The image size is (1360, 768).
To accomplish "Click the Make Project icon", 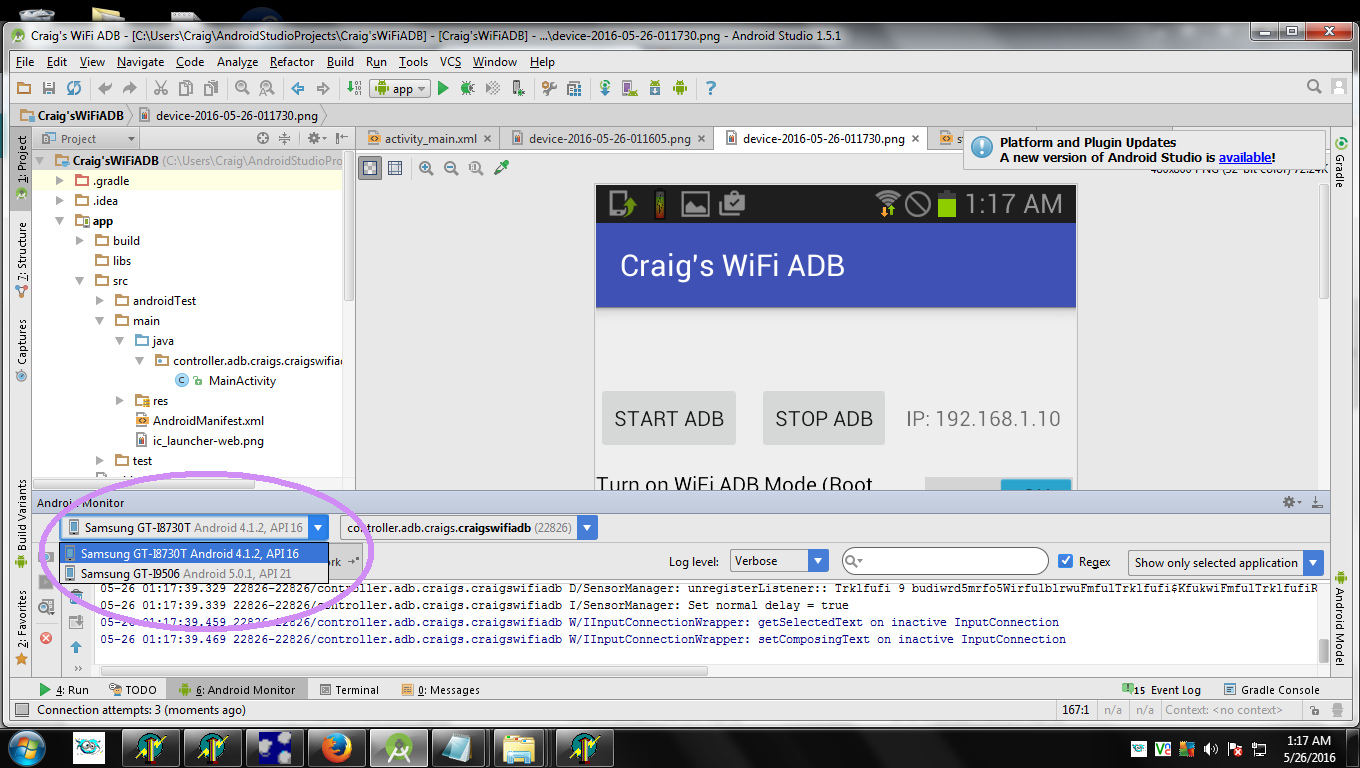I will coord(354,88).
